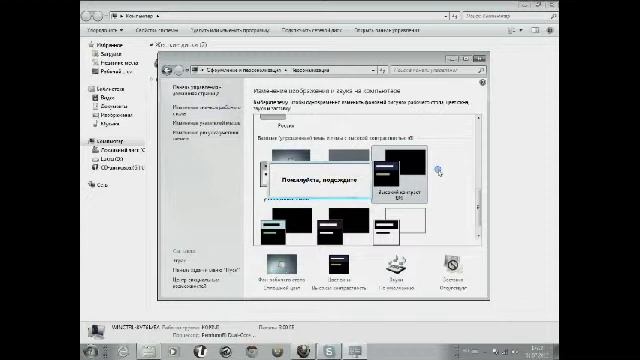Open the Organize (Упорядочить) menu in Computer window
This screenshot has width=640, height=360.
coord(105,30)
